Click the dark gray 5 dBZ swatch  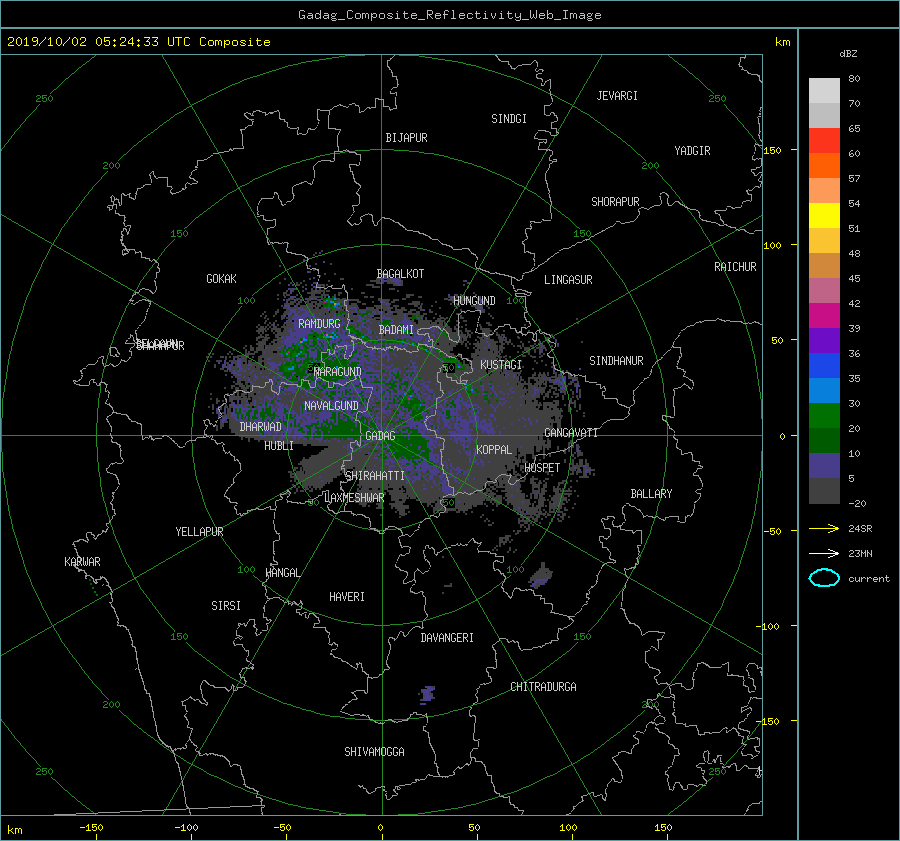824,490
